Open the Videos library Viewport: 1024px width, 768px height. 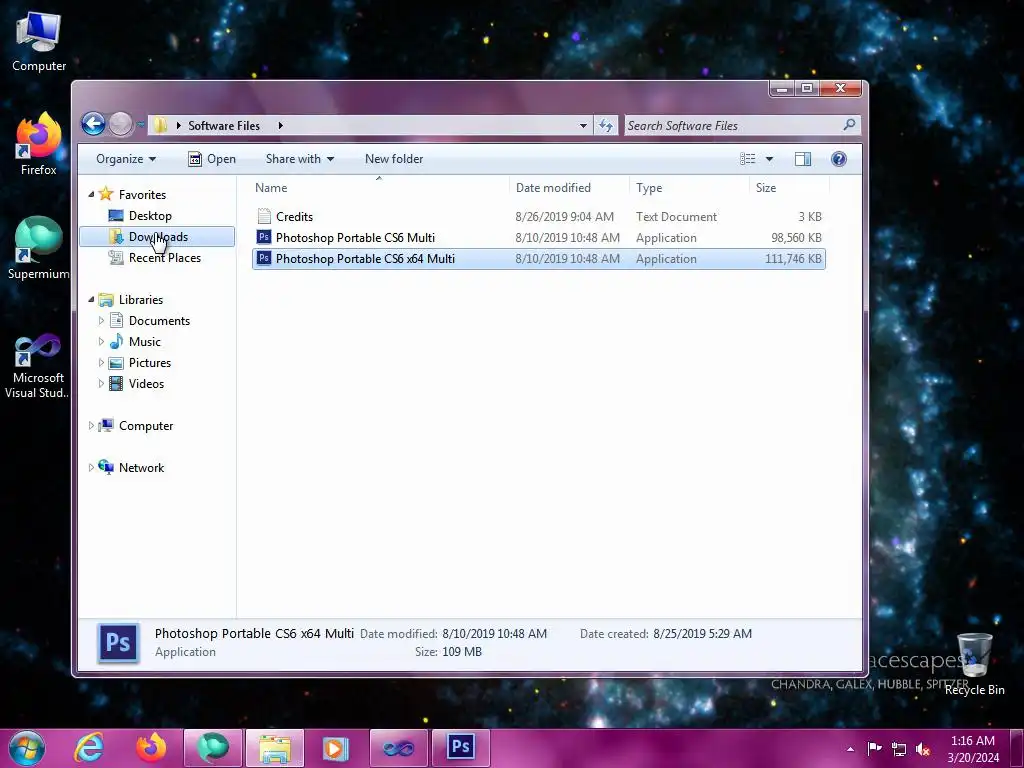[x=146, y=383]
